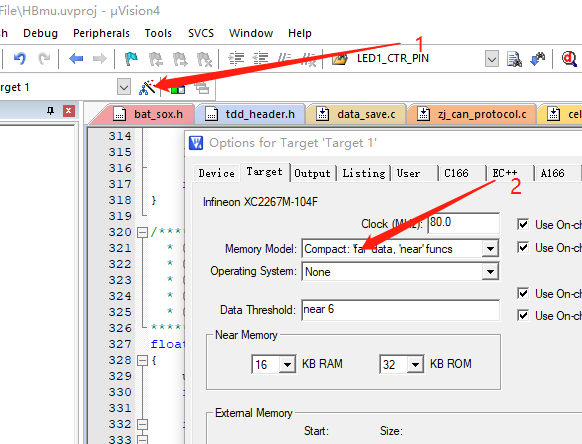Collapse code block at line 328
582x444 pixels.
pyautogui.click(x=142, y=360)
